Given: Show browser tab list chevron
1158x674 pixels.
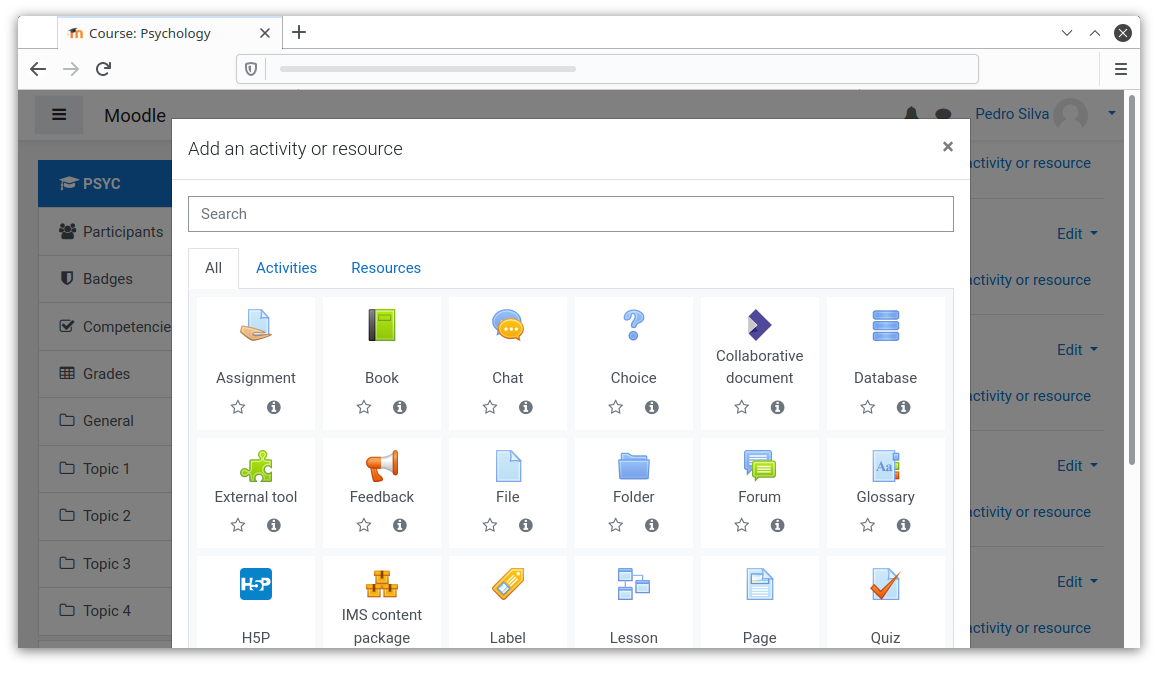Looking at the screenshot, I should point(1067,33).
